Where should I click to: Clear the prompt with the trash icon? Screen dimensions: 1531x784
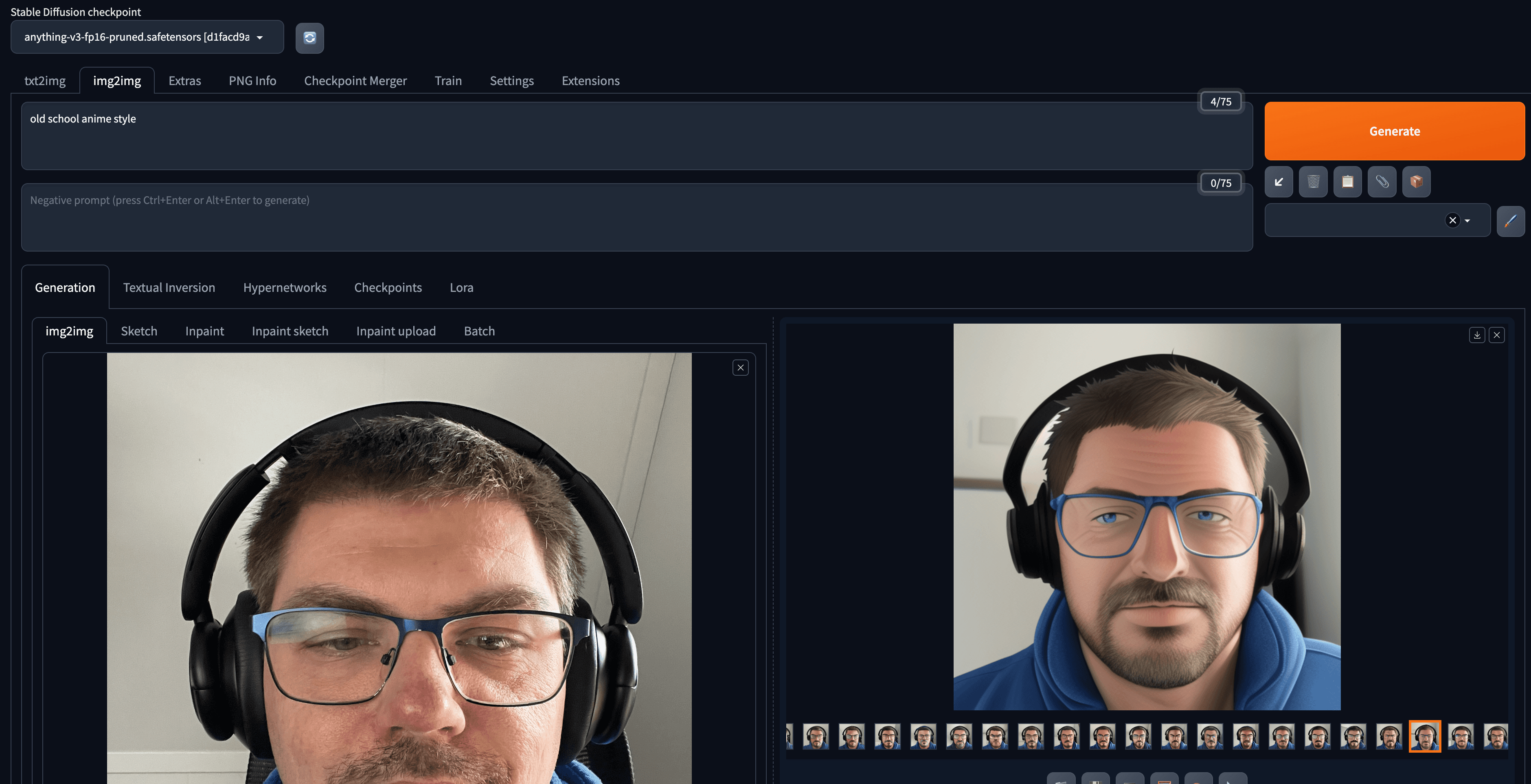point(1313,182)
